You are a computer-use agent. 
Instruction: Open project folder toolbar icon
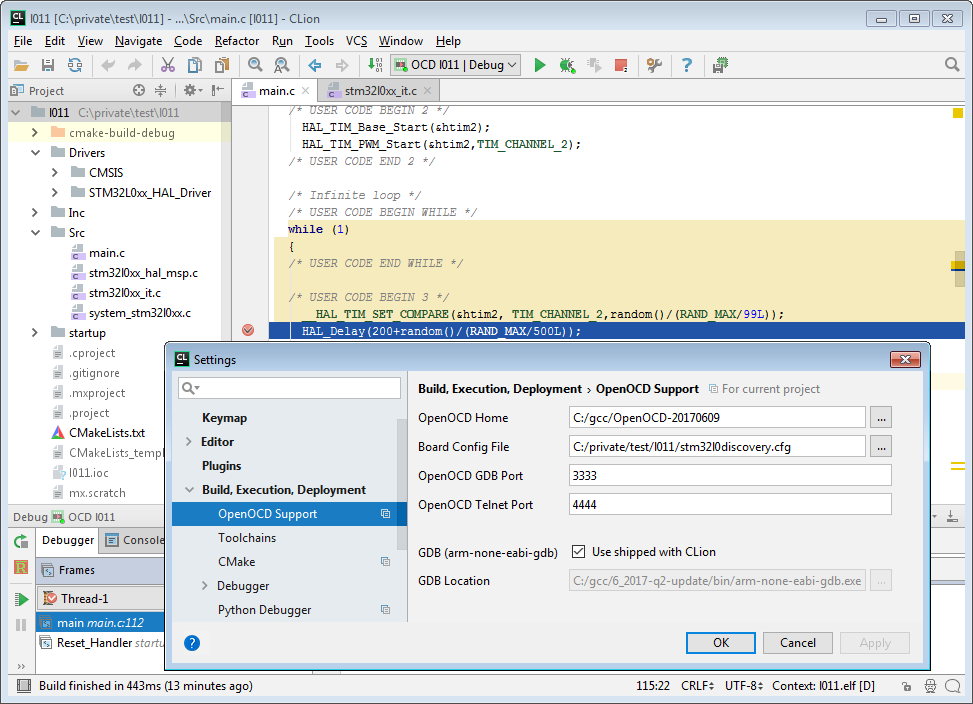[21, 65]
